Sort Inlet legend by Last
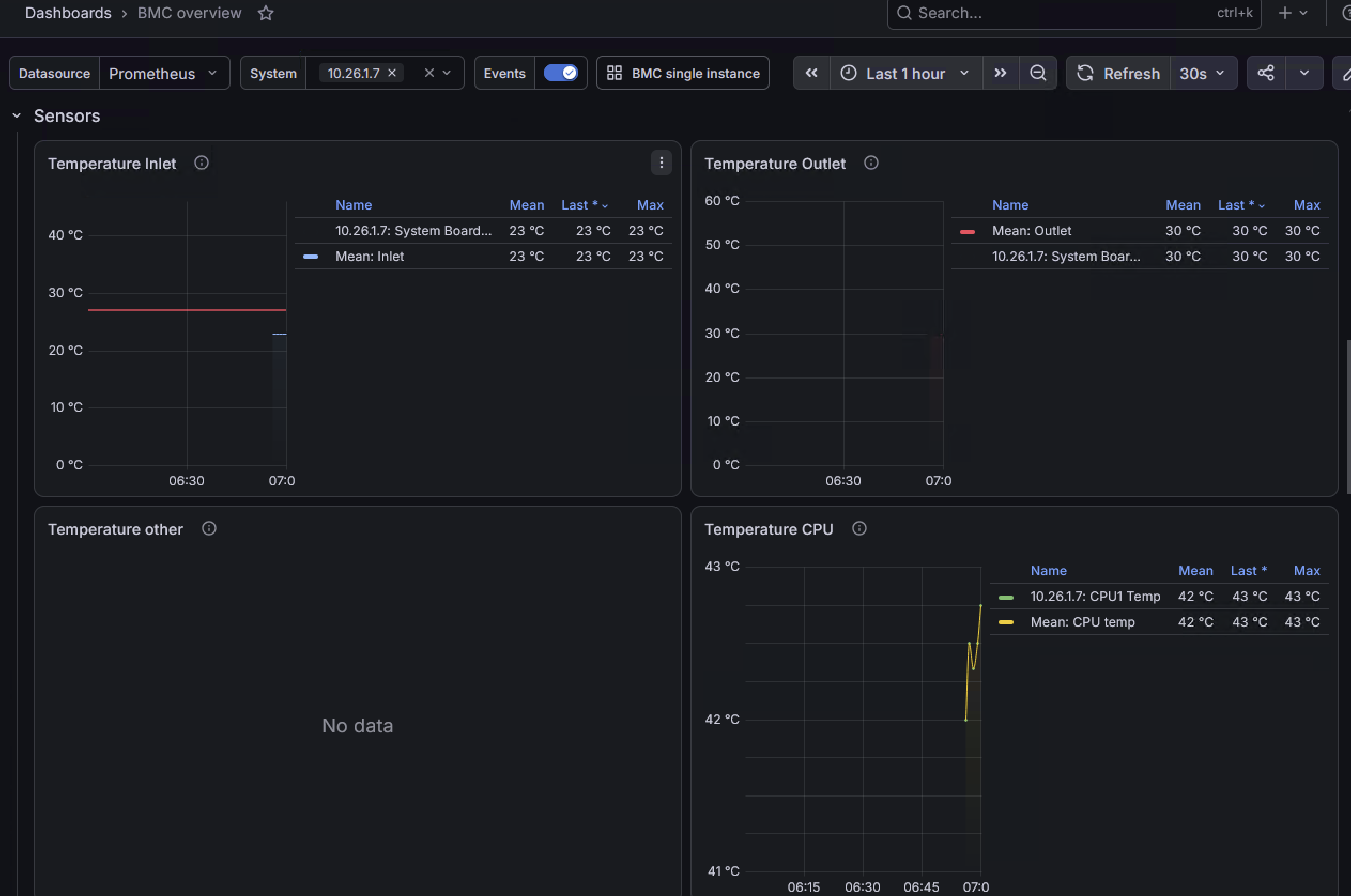The height and width of the screenshot is (896, 1351). point(585,205)
